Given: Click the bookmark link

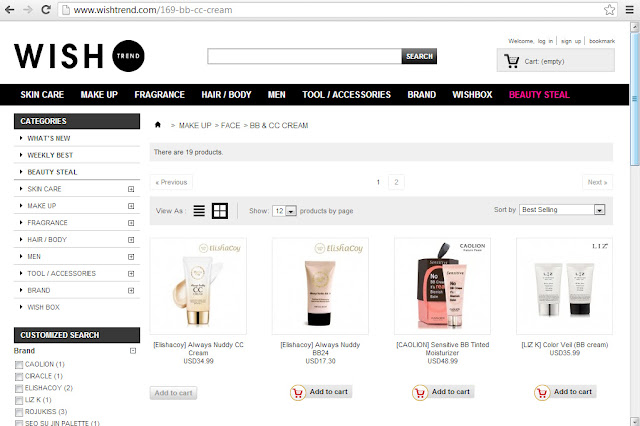Looking at the screenshot, I should (602, 41).
